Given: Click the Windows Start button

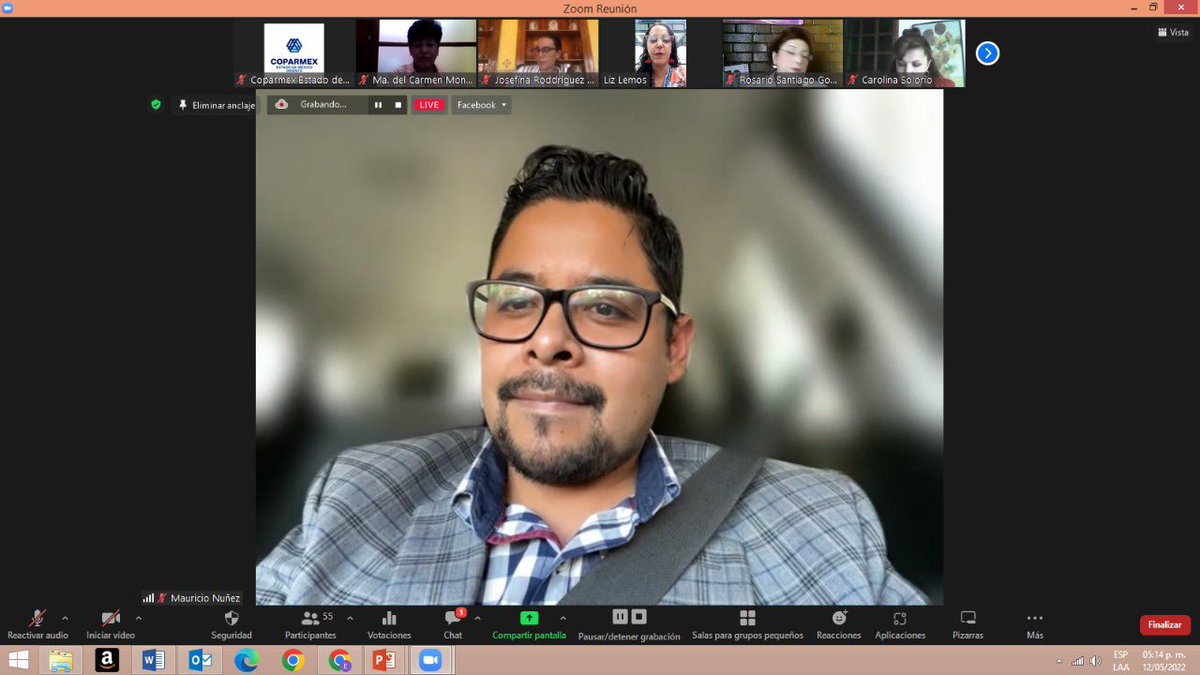Looking at the screenshot, I should coord(18,660).
